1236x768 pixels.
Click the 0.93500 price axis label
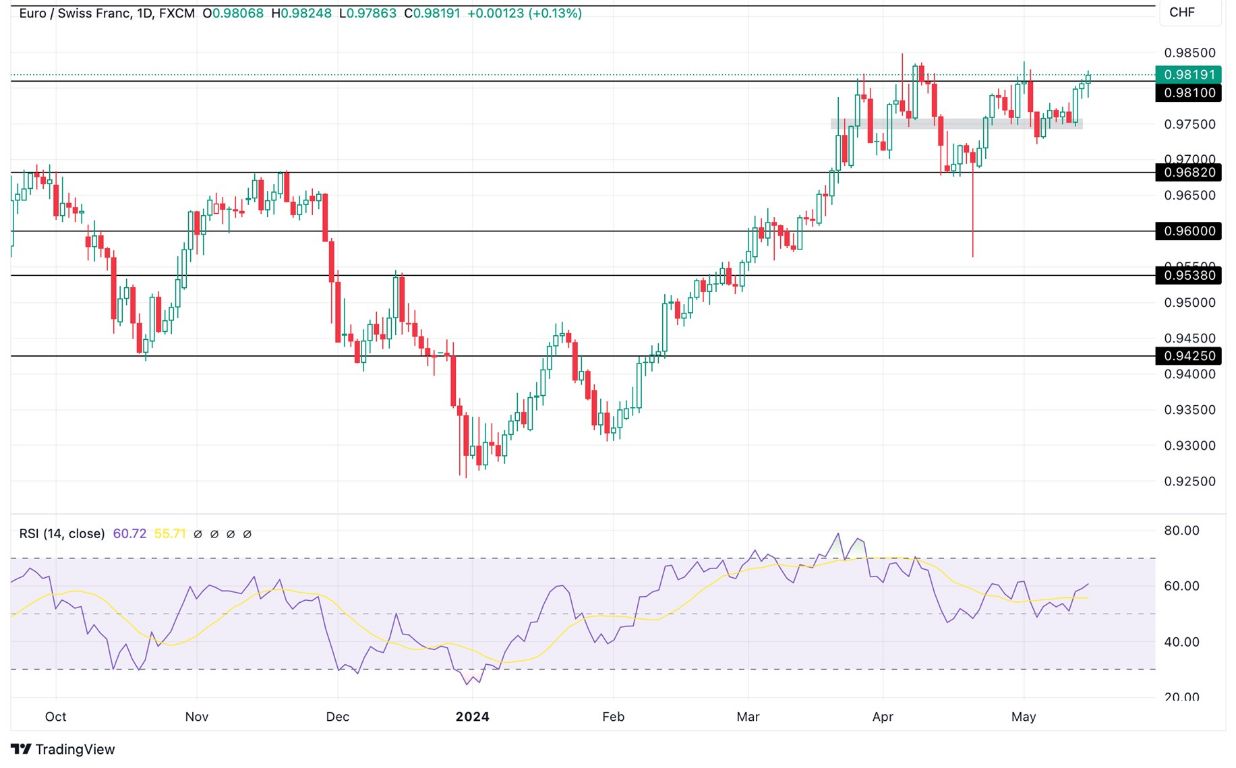[x=1190, y=409]
